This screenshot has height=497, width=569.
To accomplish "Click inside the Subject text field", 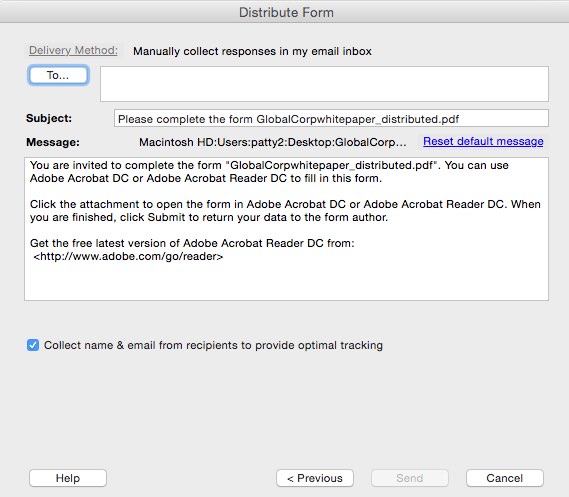I will pos(331,119).
